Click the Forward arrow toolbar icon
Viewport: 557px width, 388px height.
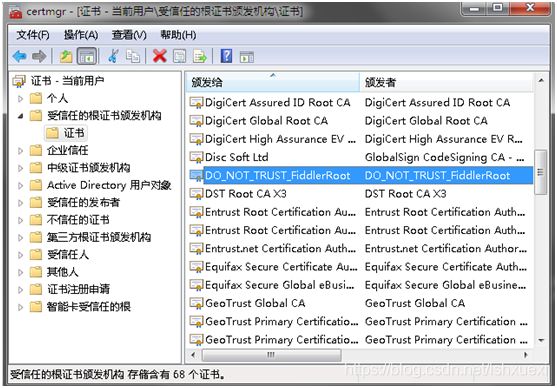click(x=39, y=56)
